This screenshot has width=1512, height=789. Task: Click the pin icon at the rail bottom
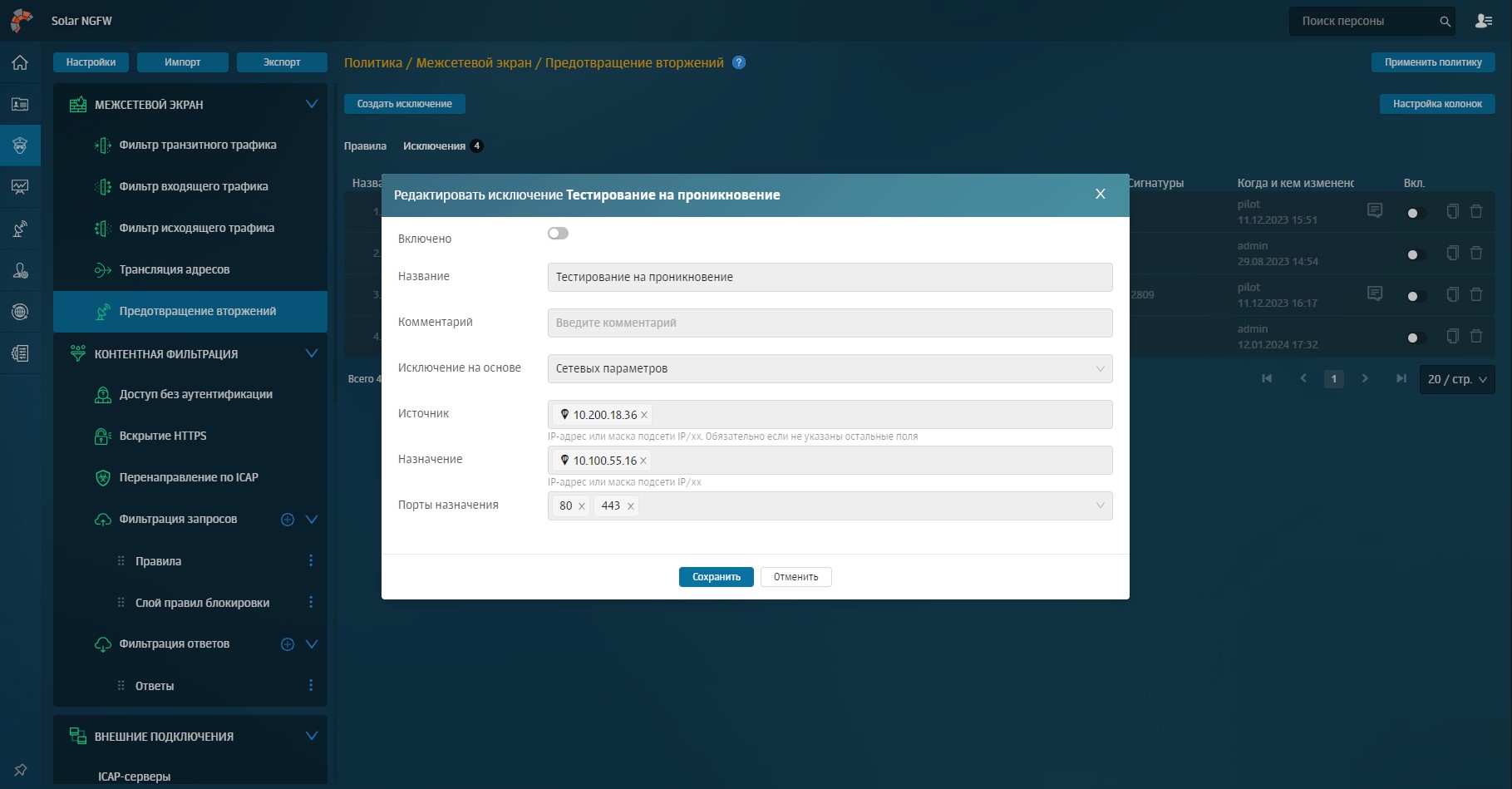pos(20,770)
